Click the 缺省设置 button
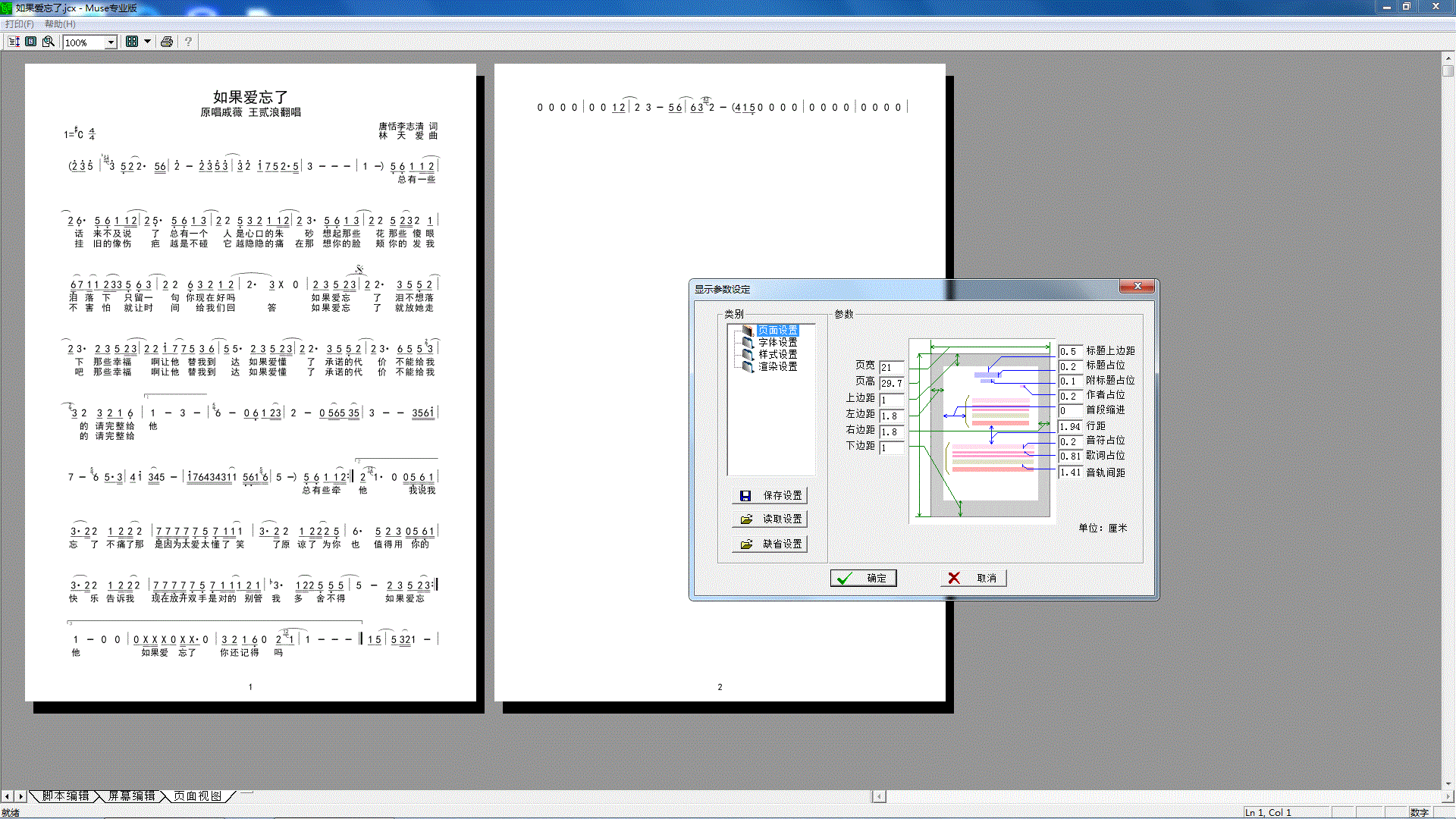This screenshot has width=1456, height=819. point(770,544)
